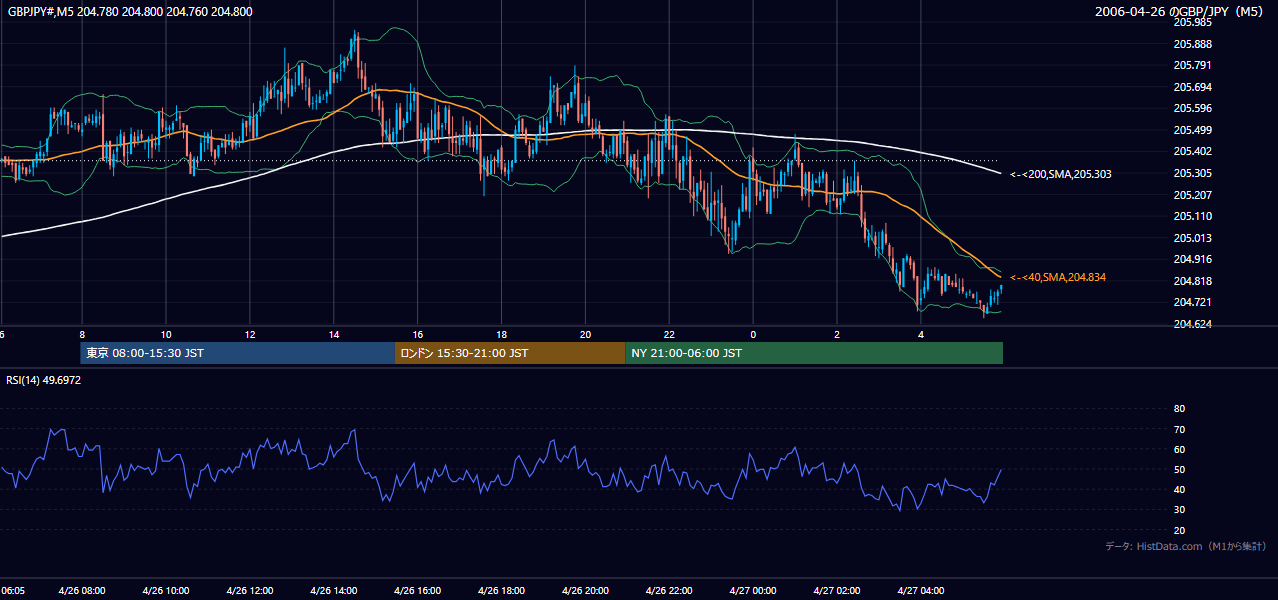Click RSI axis level 70
Viewport: 1278px width, 600px height.
(x=1179, y=429)
